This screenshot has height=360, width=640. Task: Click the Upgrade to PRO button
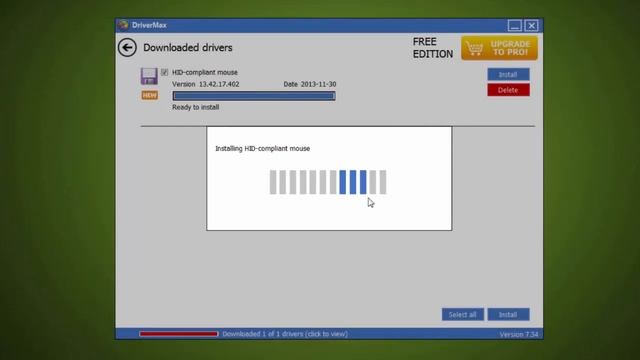coord(499,48)
